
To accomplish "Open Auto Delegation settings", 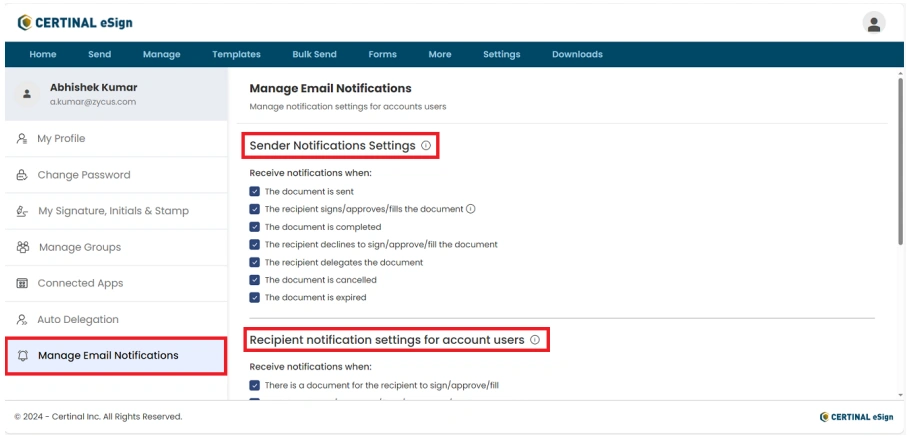I will 116,319.
